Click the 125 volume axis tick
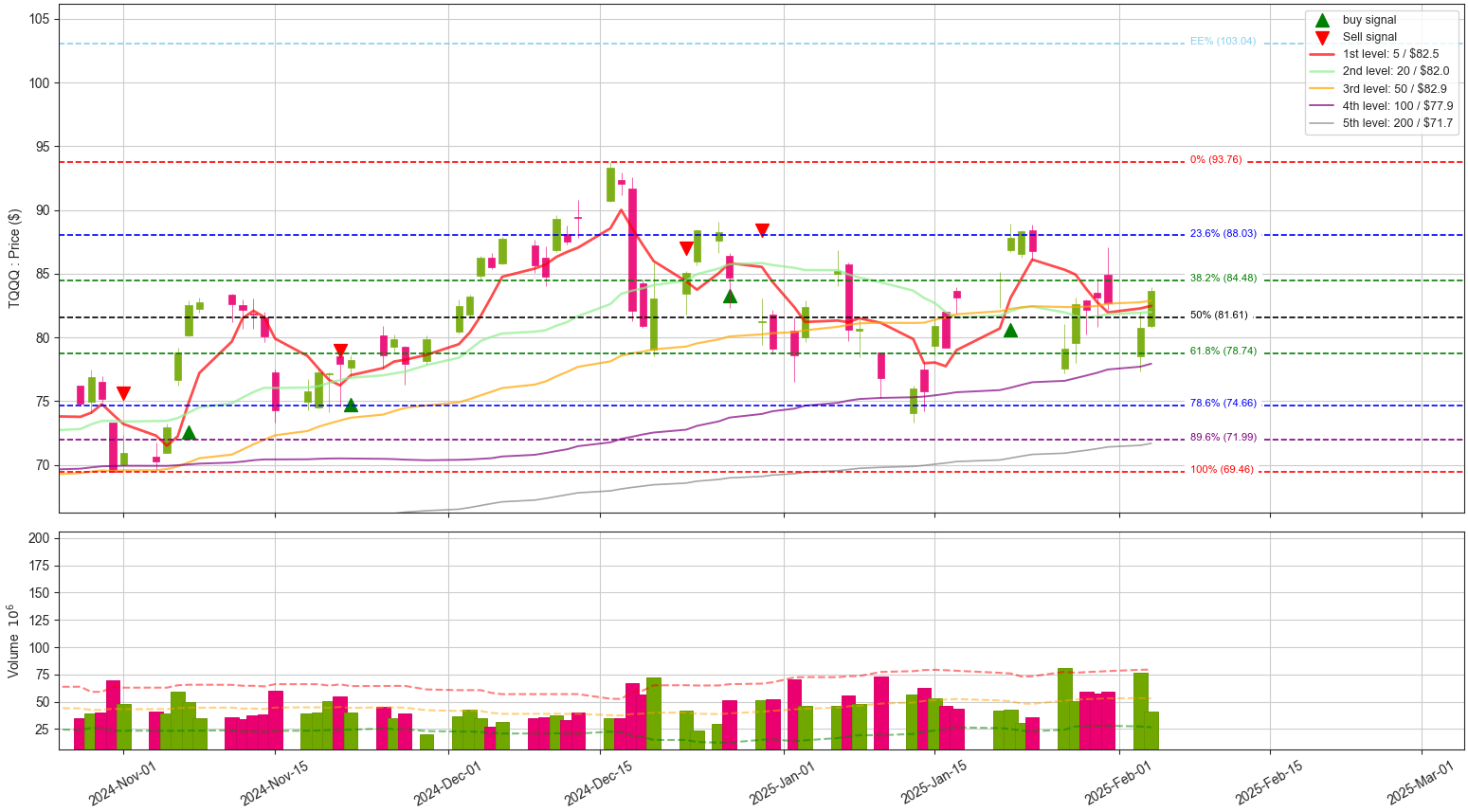 click(x=39, y=620)
